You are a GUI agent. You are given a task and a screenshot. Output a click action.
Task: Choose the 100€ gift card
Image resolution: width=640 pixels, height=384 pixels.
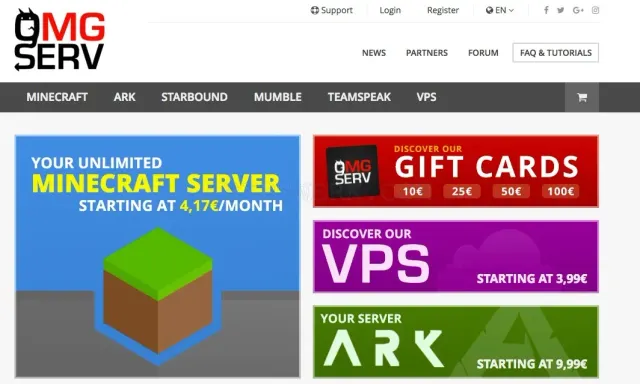point(560,191)
